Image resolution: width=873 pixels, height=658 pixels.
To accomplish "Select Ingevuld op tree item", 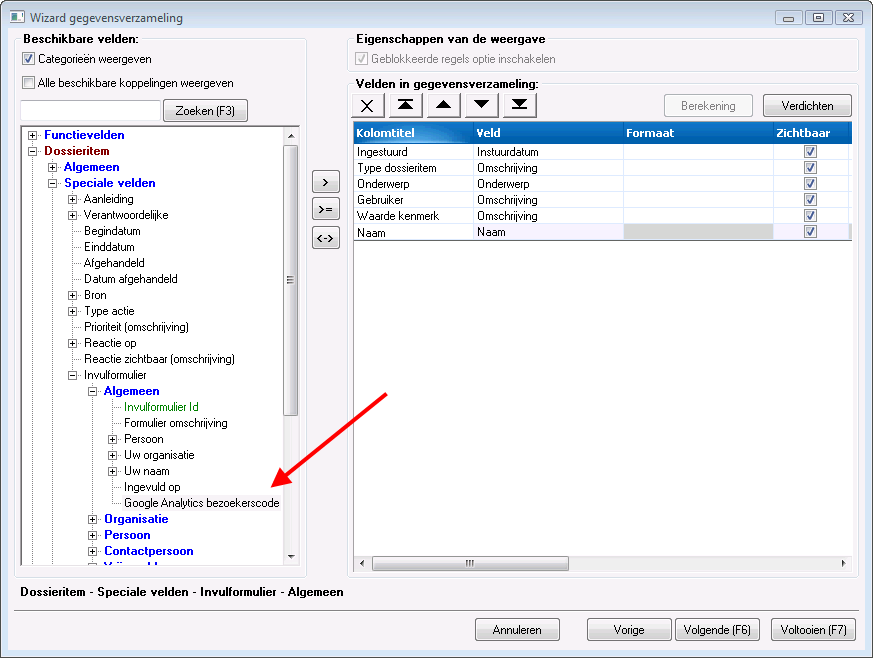I will (x=152, y=487).
